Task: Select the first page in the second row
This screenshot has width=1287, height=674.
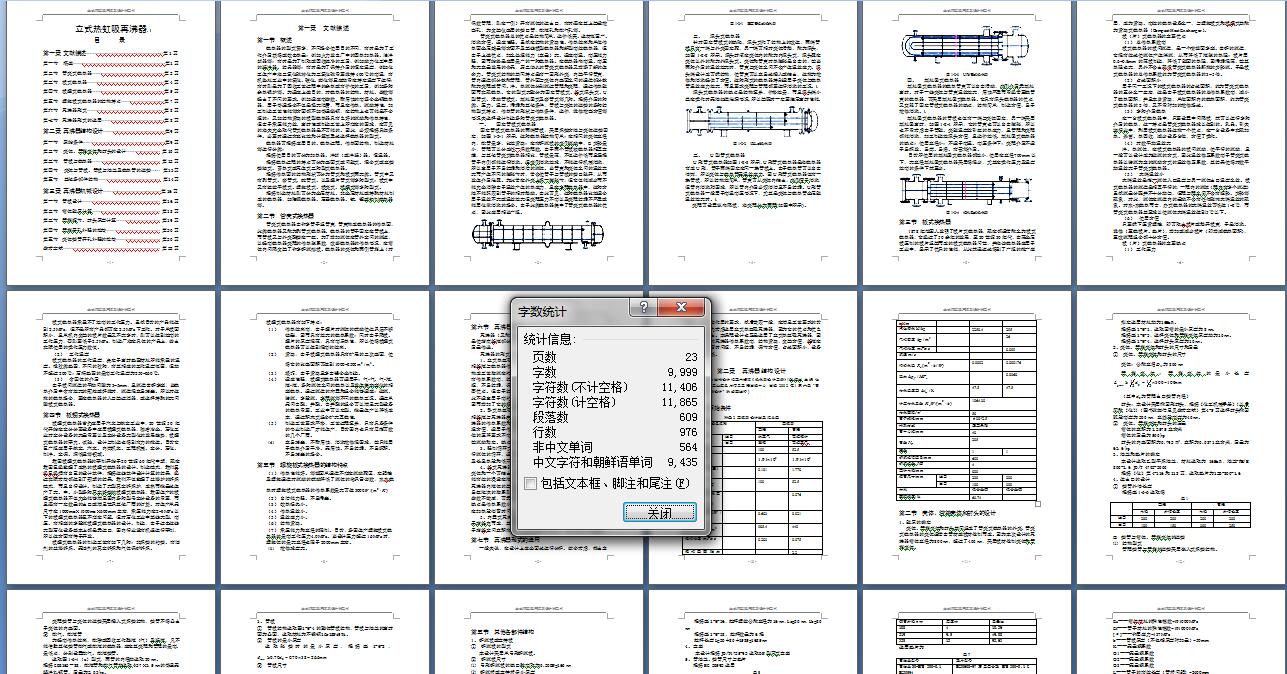Action: click(x=111, y=437)
